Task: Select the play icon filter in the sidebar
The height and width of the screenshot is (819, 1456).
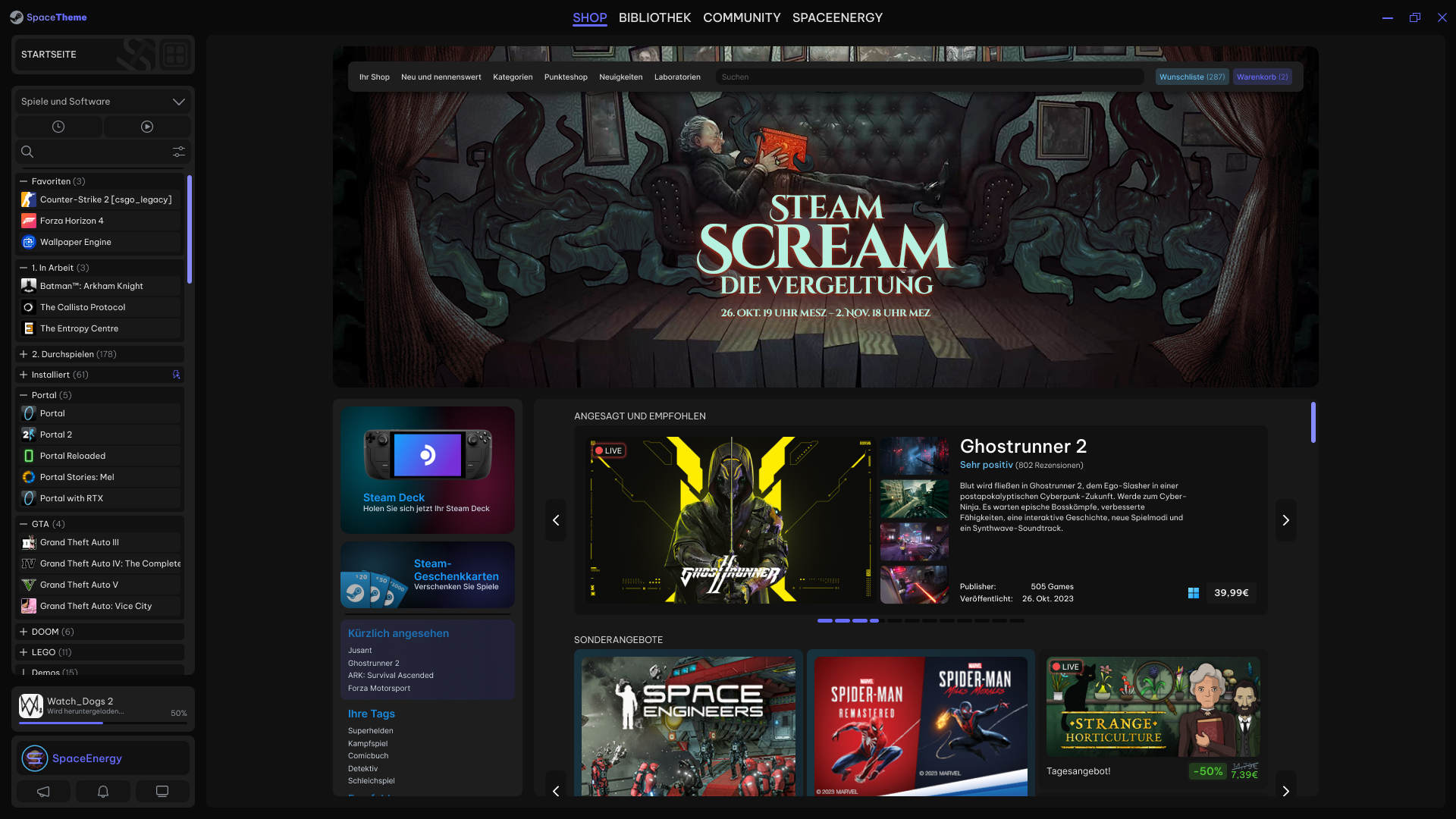Action: (x=147, y=126)
